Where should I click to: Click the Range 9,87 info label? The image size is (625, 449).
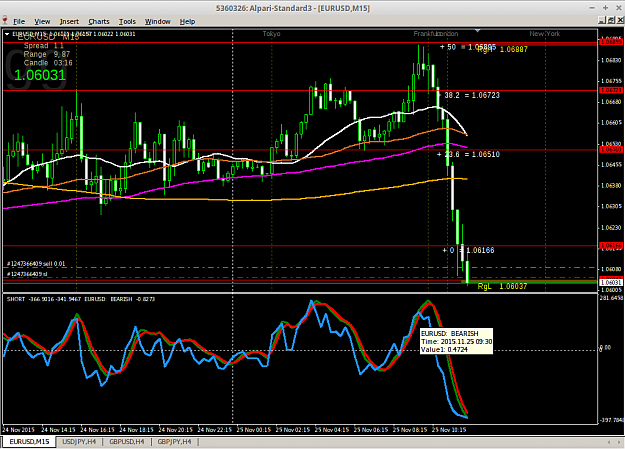pyautogui.click(x=47, y=54)
